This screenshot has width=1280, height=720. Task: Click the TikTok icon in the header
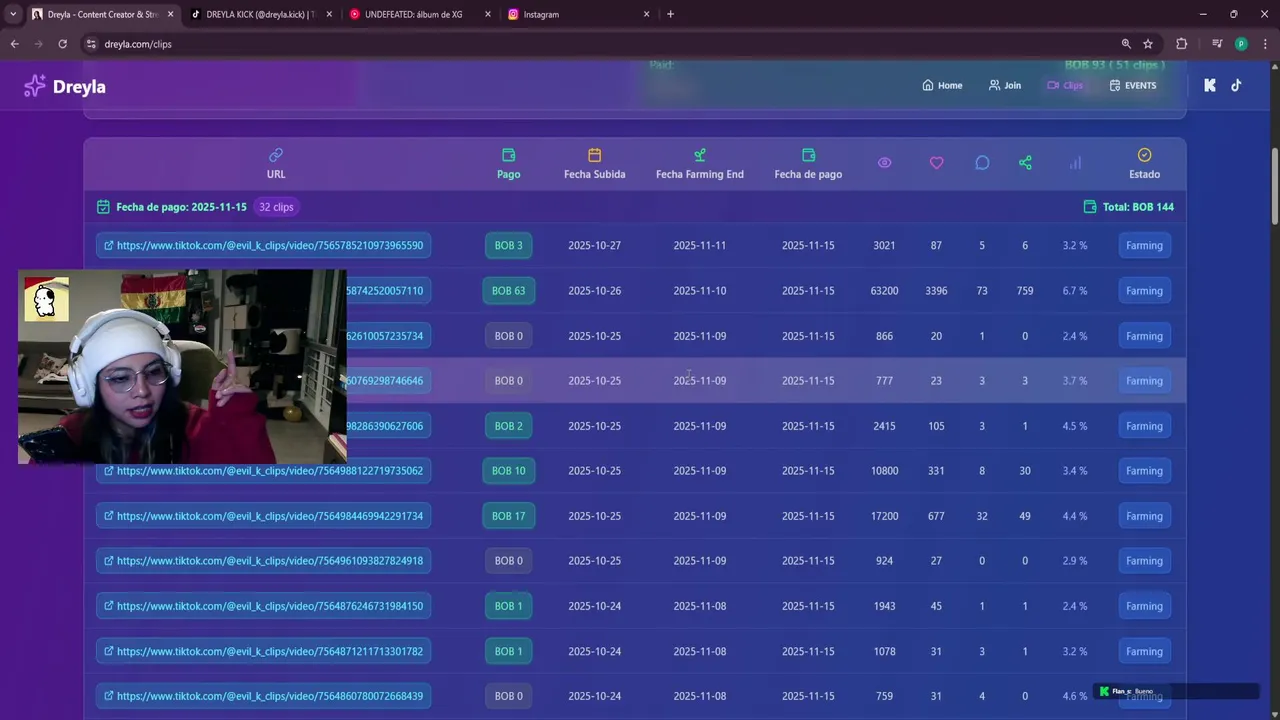tap(1236, 85)
